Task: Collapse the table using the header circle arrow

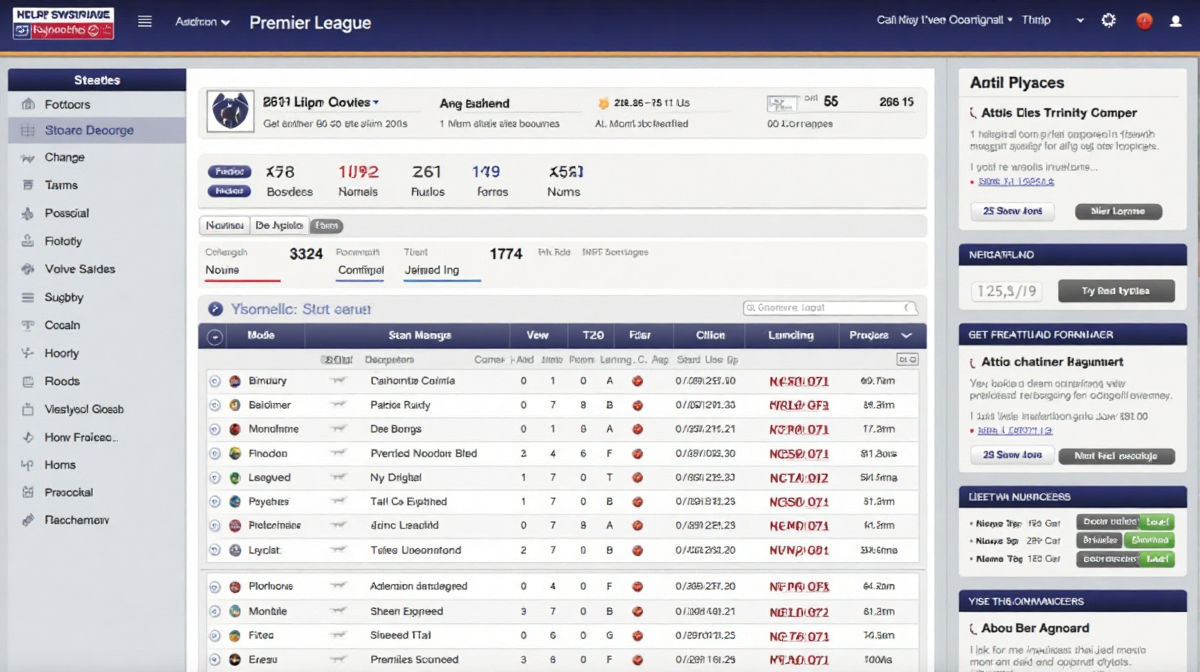Action: coord(214,337)
